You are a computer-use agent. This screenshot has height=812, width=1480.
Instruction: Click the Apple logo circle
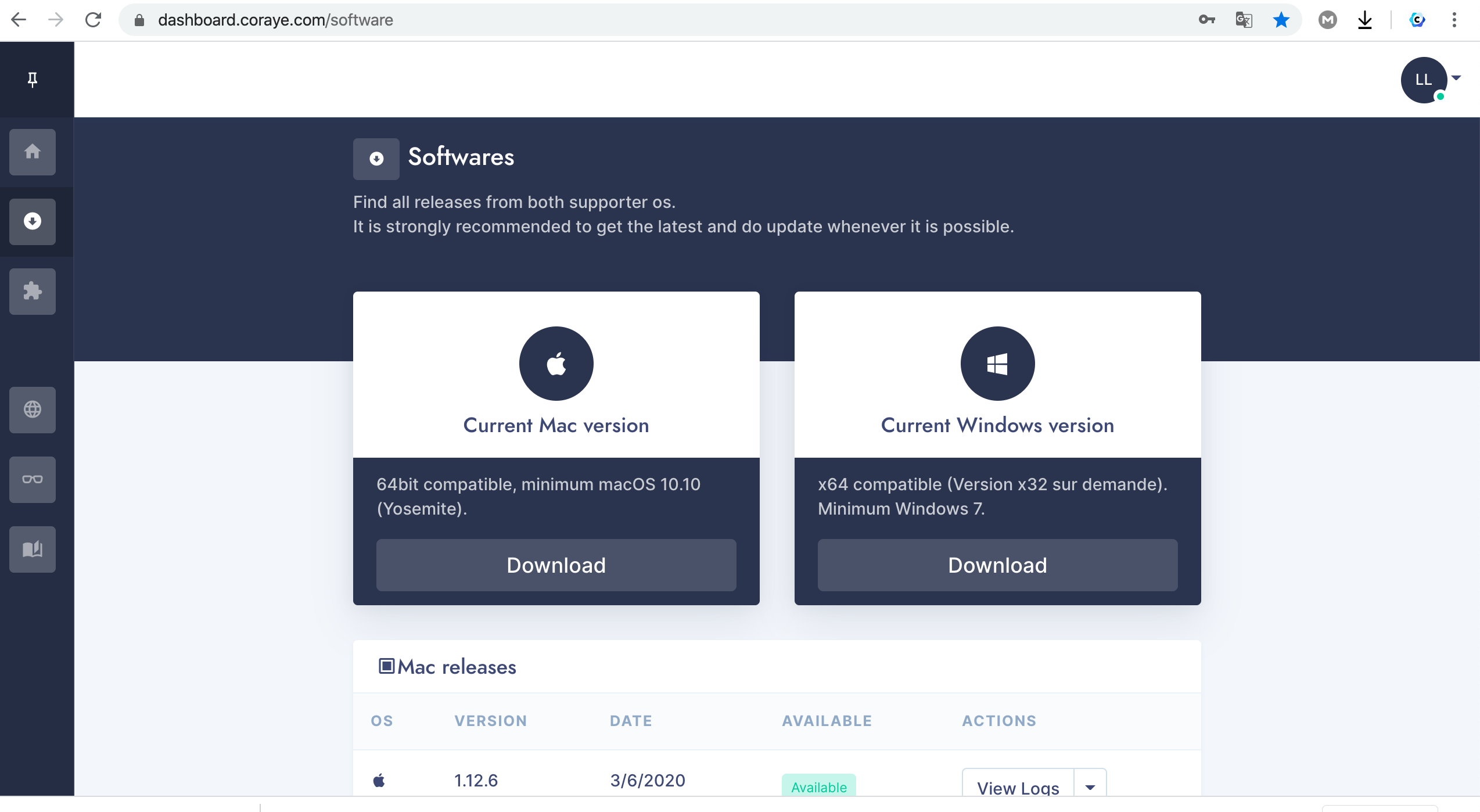(556, 364)
